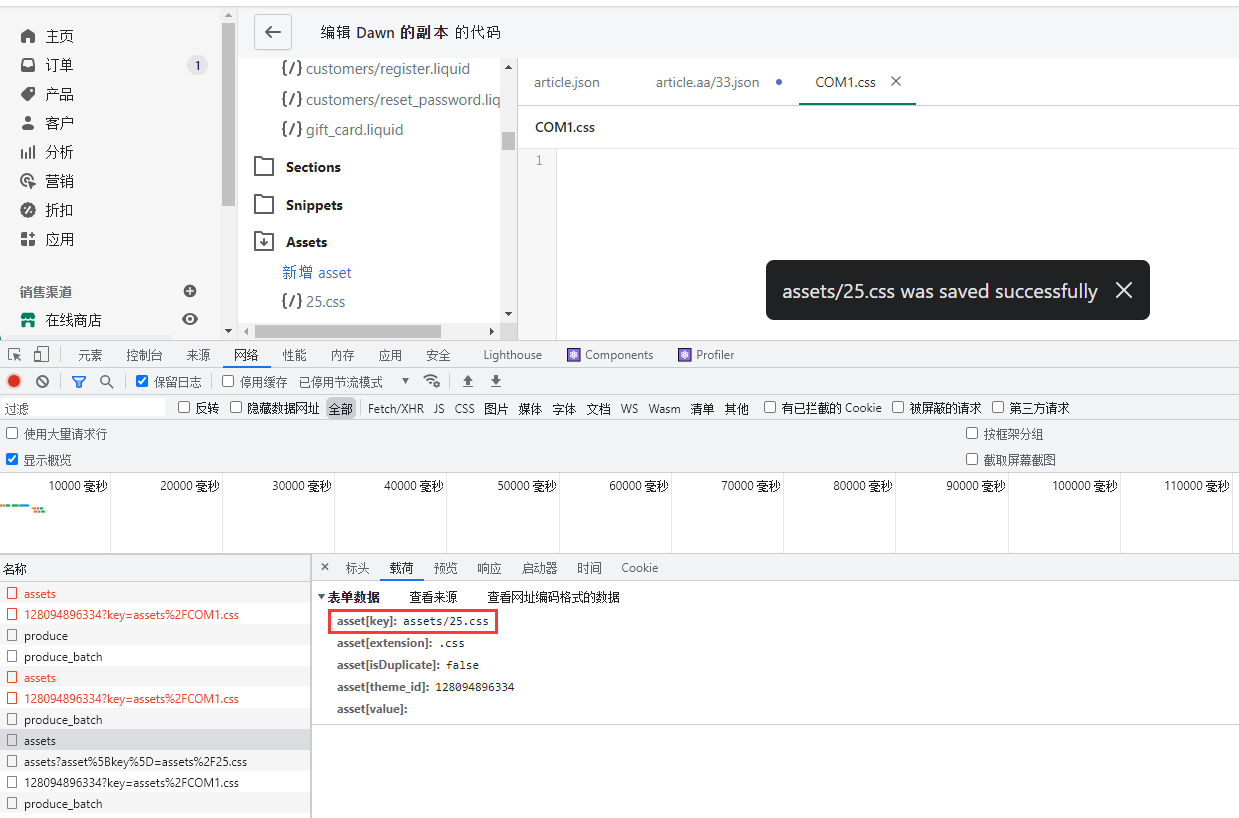Viewport: 1239px width, 818px height.
Task: Enable the 停用缓存 checkbox
Action: click(x=228, y=381)
